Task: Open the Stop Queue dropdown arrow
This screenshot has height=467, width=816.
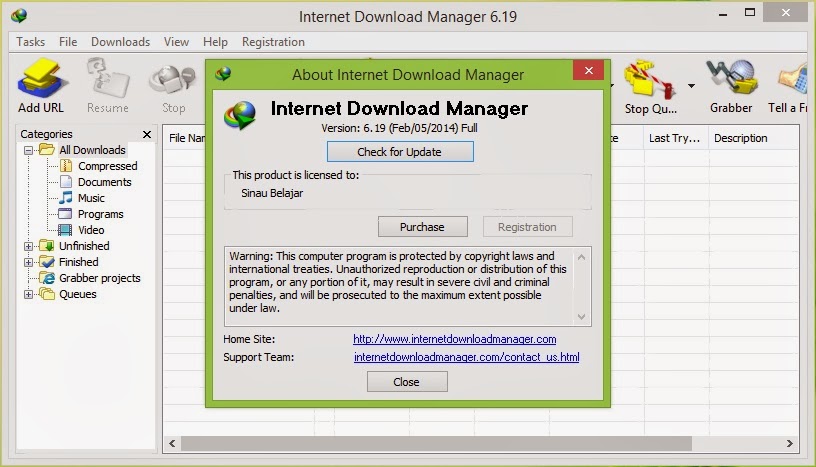Action: pos(691,85)
